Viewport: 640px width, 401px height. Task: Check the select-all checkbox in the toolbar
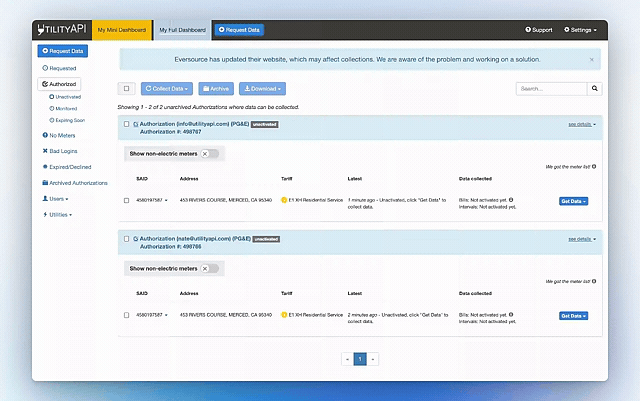click(126, 89)
